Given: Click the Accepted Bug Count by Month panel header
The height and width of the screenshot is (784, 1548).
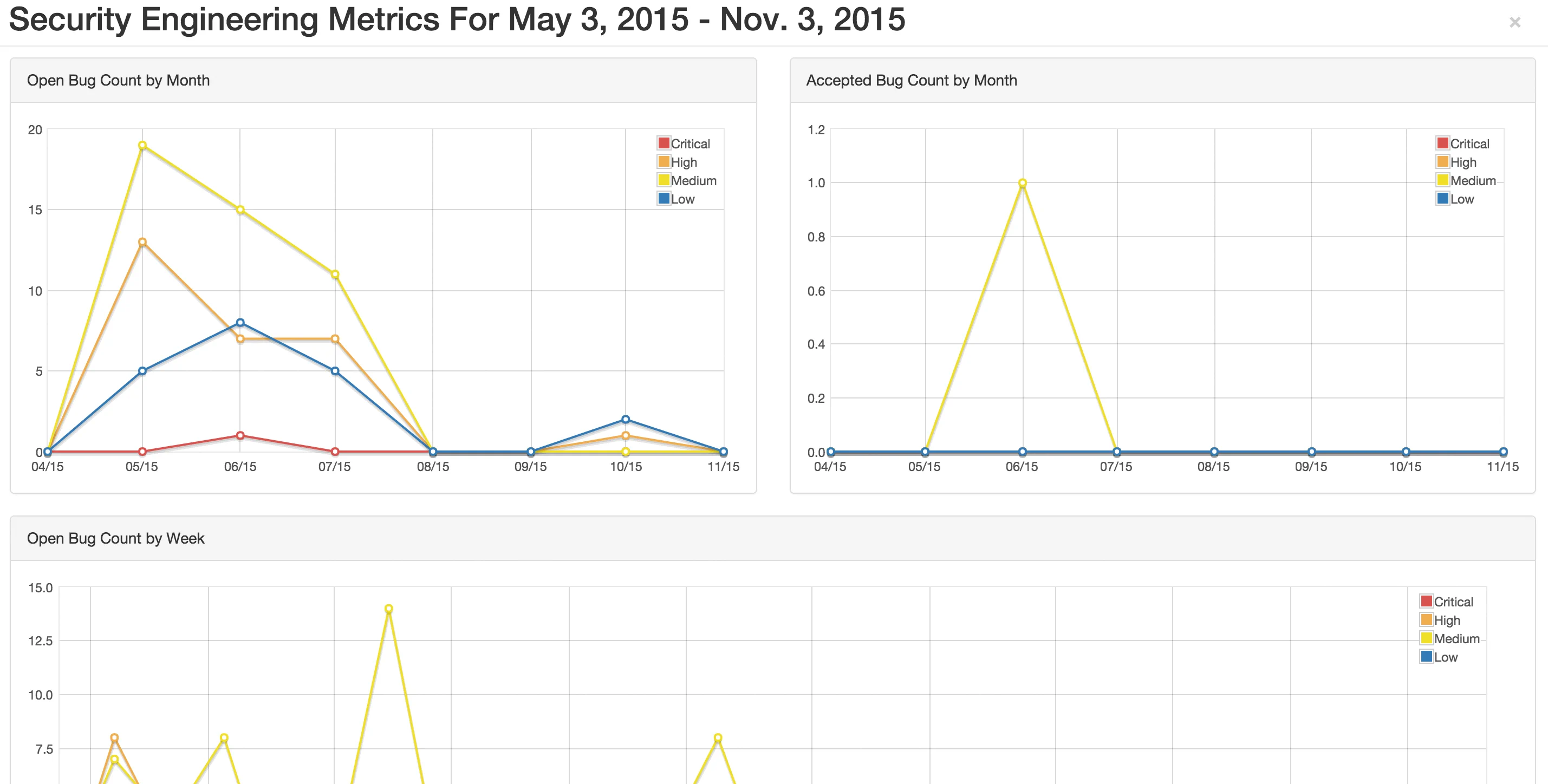Looking at the screenshot, I should (911, 80).
